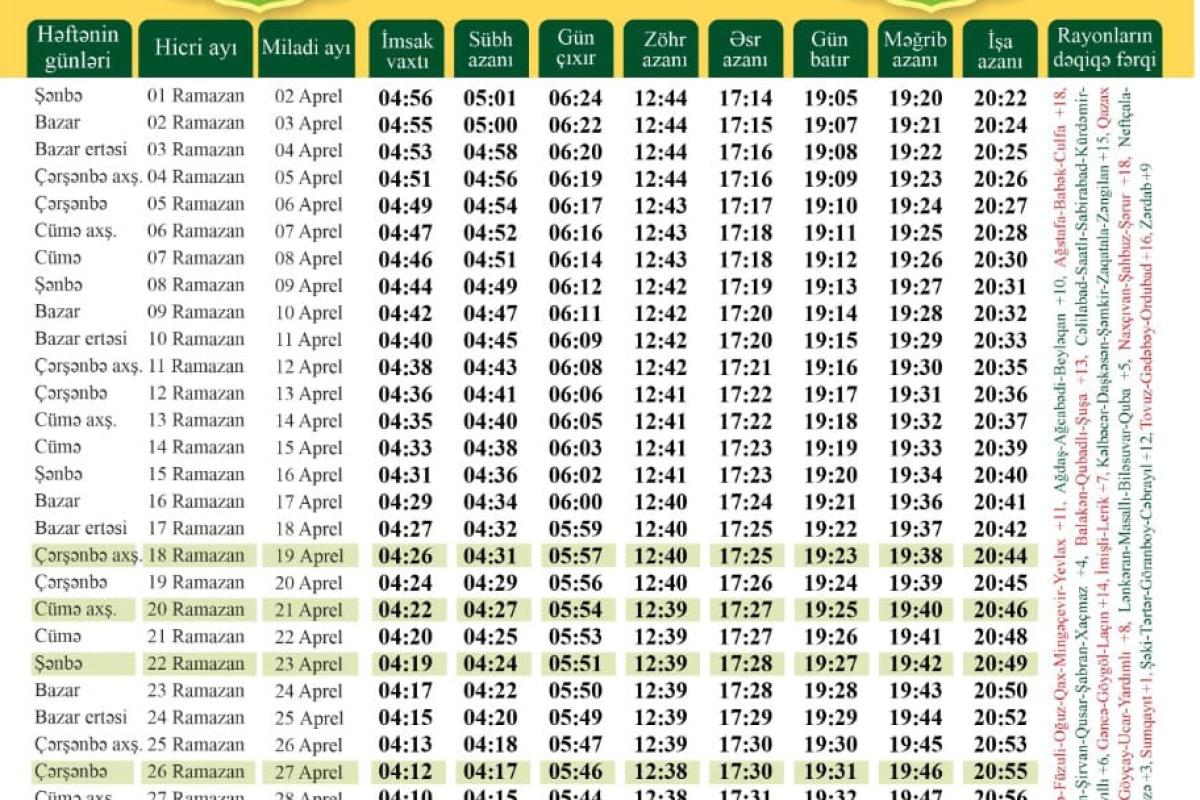This screenshot has width=1200, height=800.
Task: Click the highlighted 22 Ramazan cell
Action: point(196,664)
